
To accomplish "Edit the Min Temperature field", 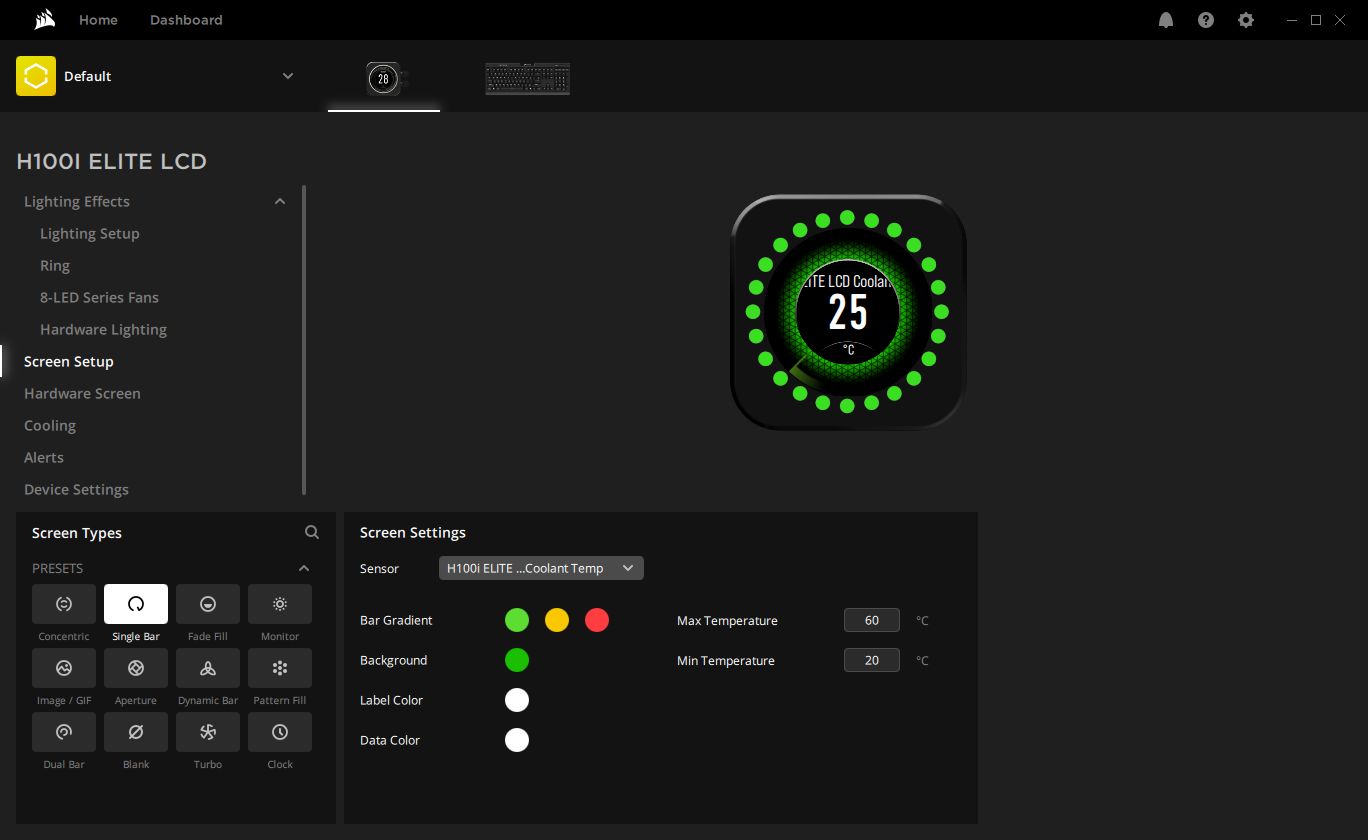I will tap(872, 660).
